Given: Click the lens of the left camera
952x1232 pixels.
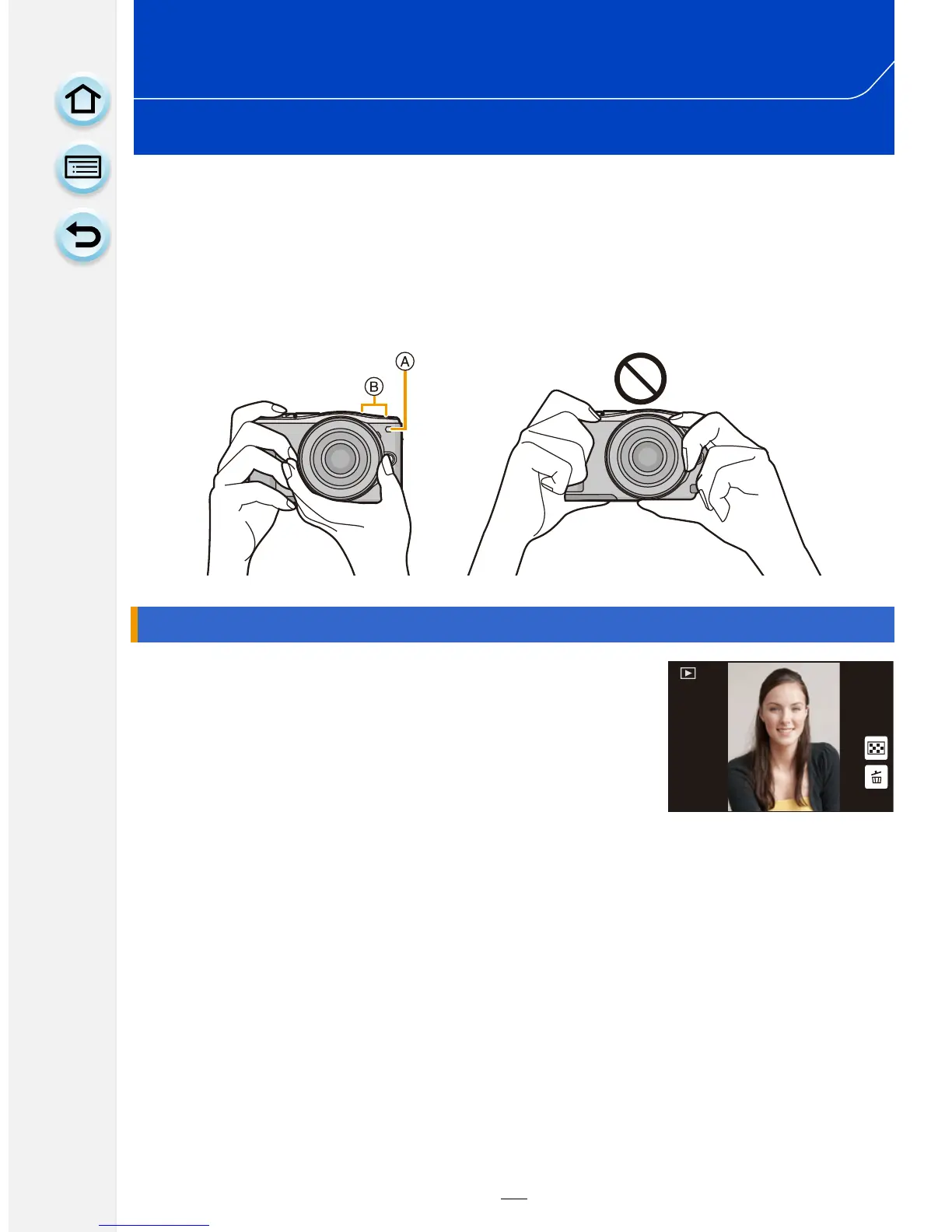Looking at the screenshot, I should [340, 458].
